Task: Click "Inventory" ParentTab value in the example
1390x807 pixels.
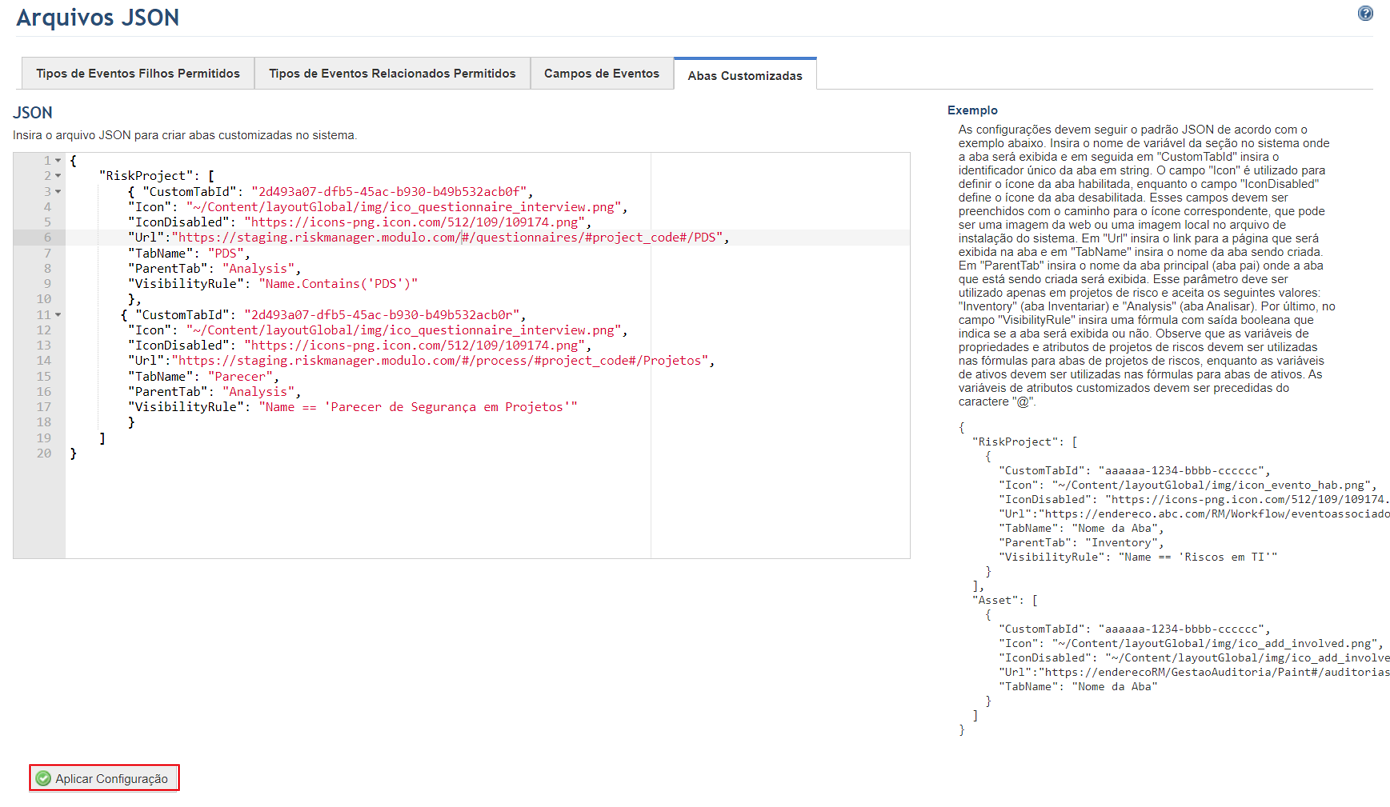Action: [x=1123, y=542]
